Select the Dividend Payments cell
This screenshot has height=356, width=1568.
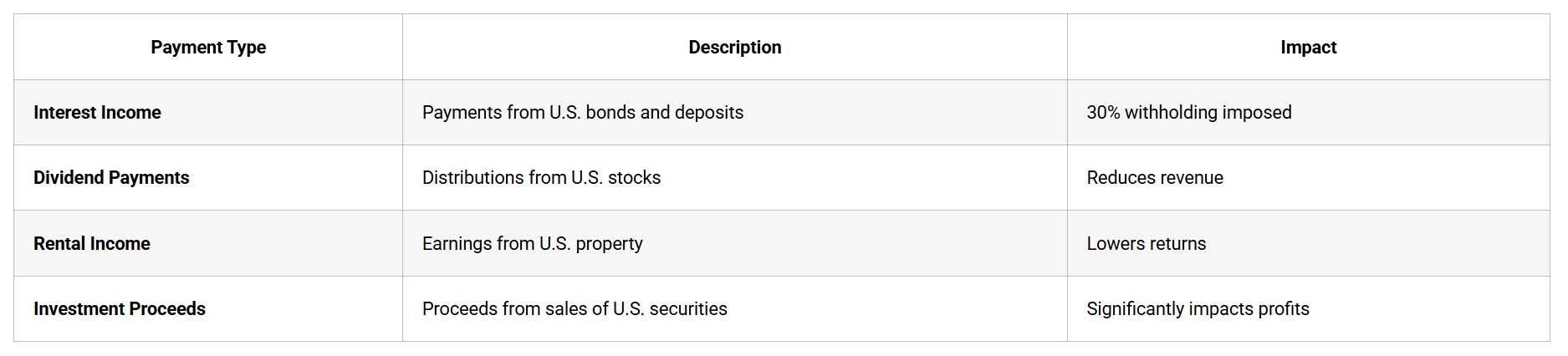point(111,178)
